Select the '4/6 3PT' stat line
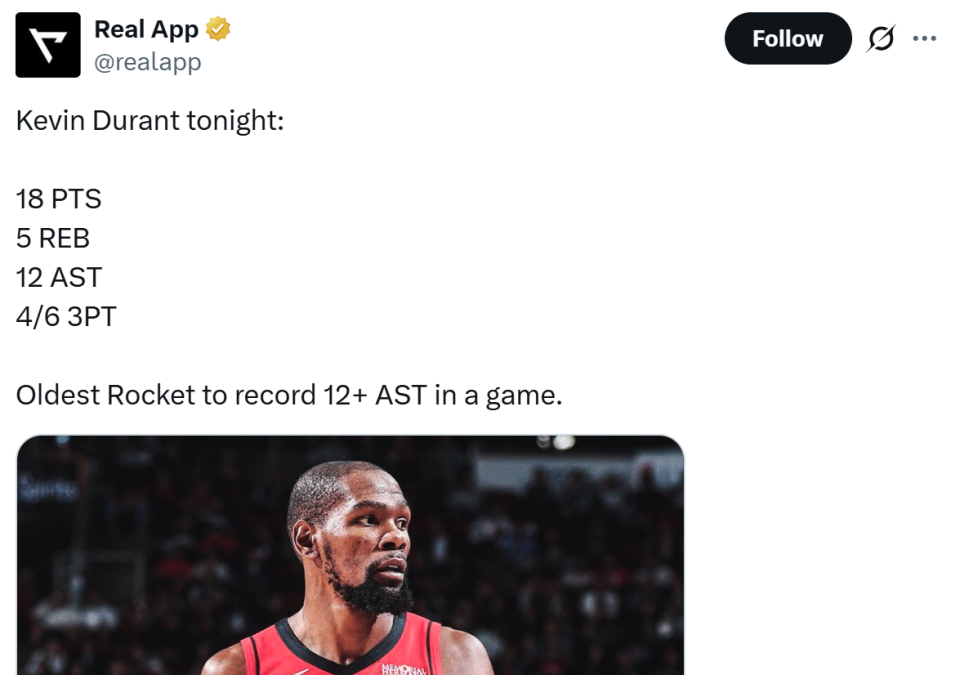 pos(66,317)
